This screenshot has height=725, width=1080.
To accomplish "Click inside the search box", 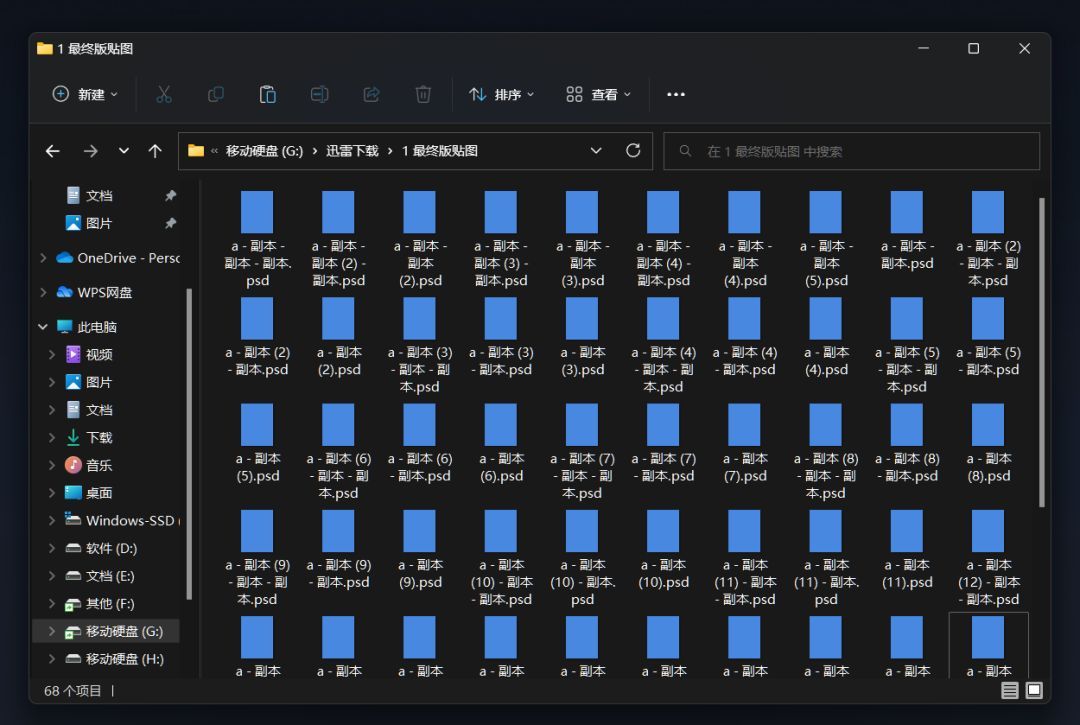I will tap(851, 150).
